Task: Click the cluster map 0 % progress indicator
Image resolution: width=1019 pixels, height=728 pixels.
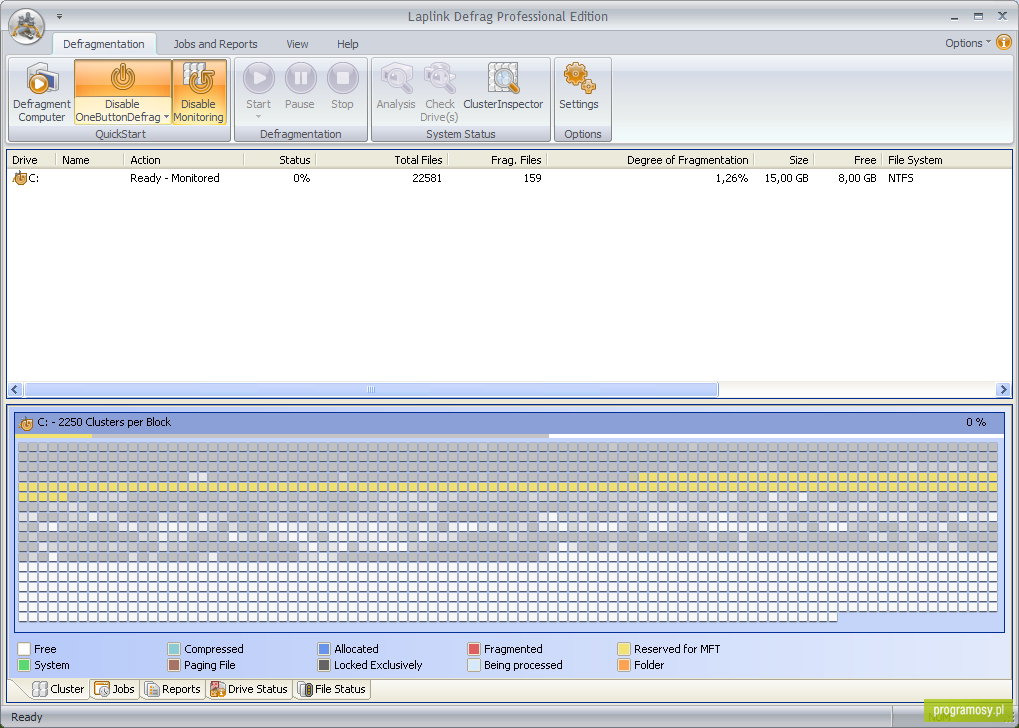Action: [976, 422]
